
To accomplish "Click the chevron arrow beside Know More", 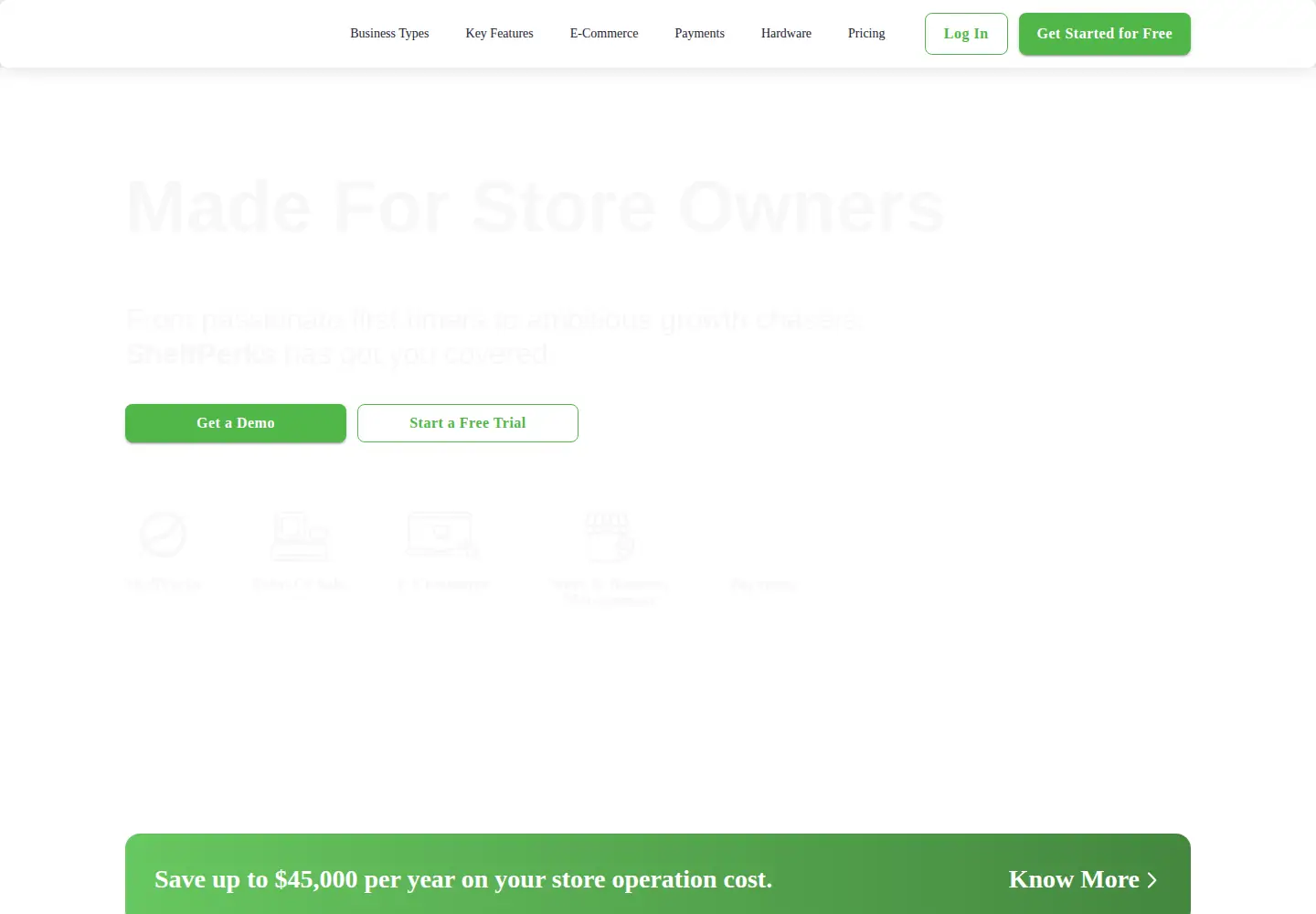I will click(1152, 880).
